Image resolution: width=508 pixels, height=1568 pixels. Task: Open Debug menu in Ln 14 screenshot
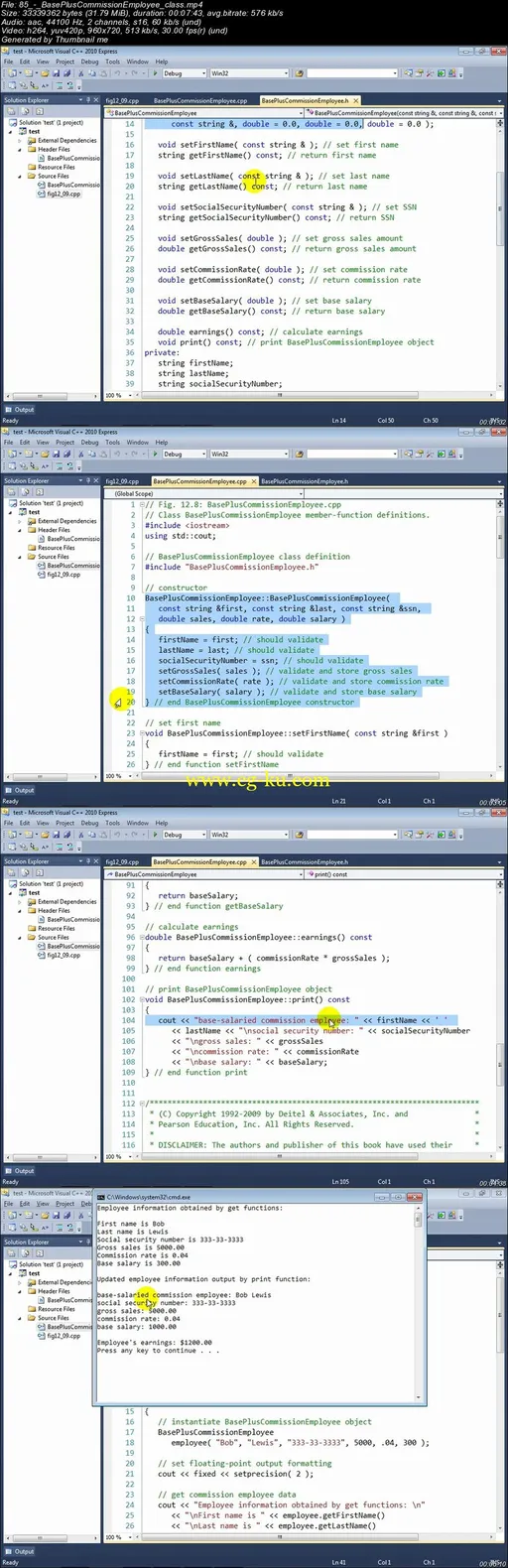point(89,62)
